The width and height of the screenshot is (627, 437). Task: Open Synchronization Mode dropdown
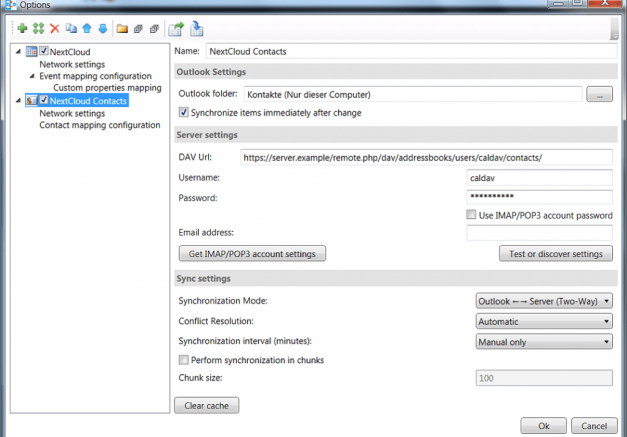[544, 301]
